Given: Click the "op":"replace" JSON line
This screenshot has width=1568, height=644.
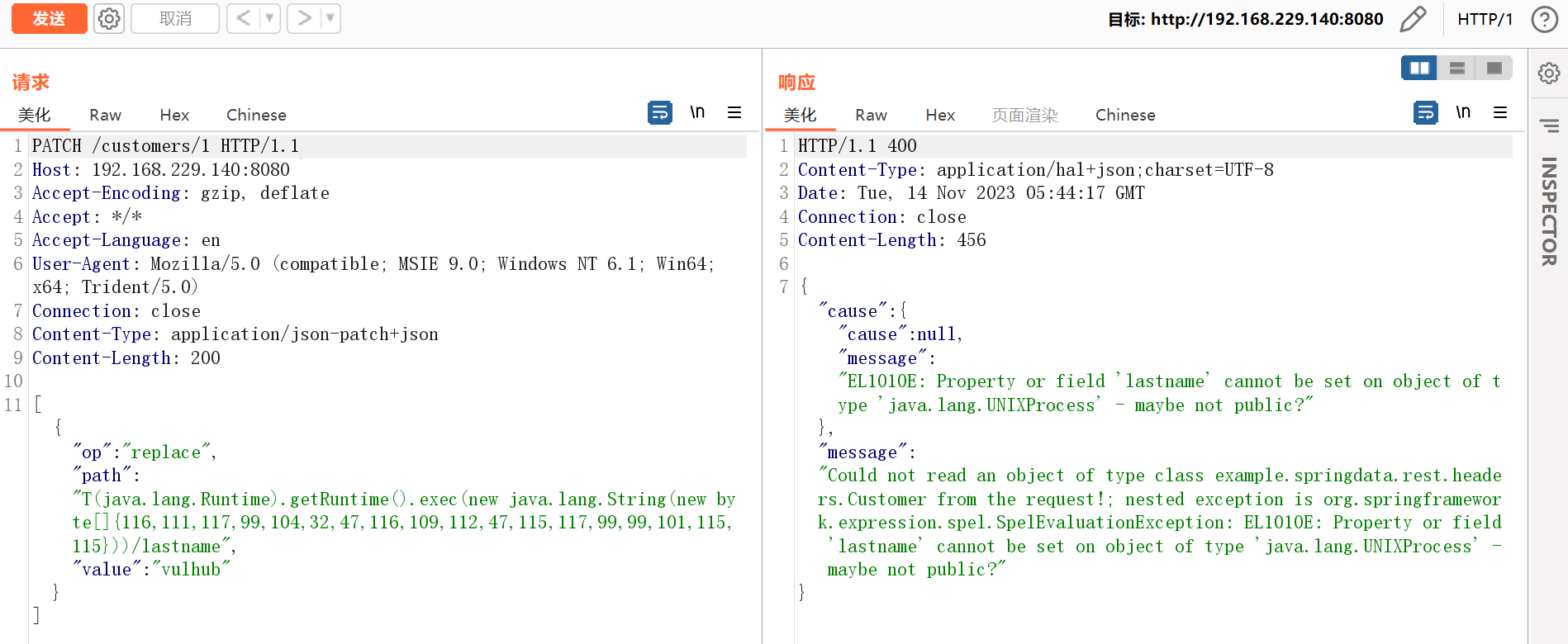Looking at the screenshot, I should (x=145, y=452).
